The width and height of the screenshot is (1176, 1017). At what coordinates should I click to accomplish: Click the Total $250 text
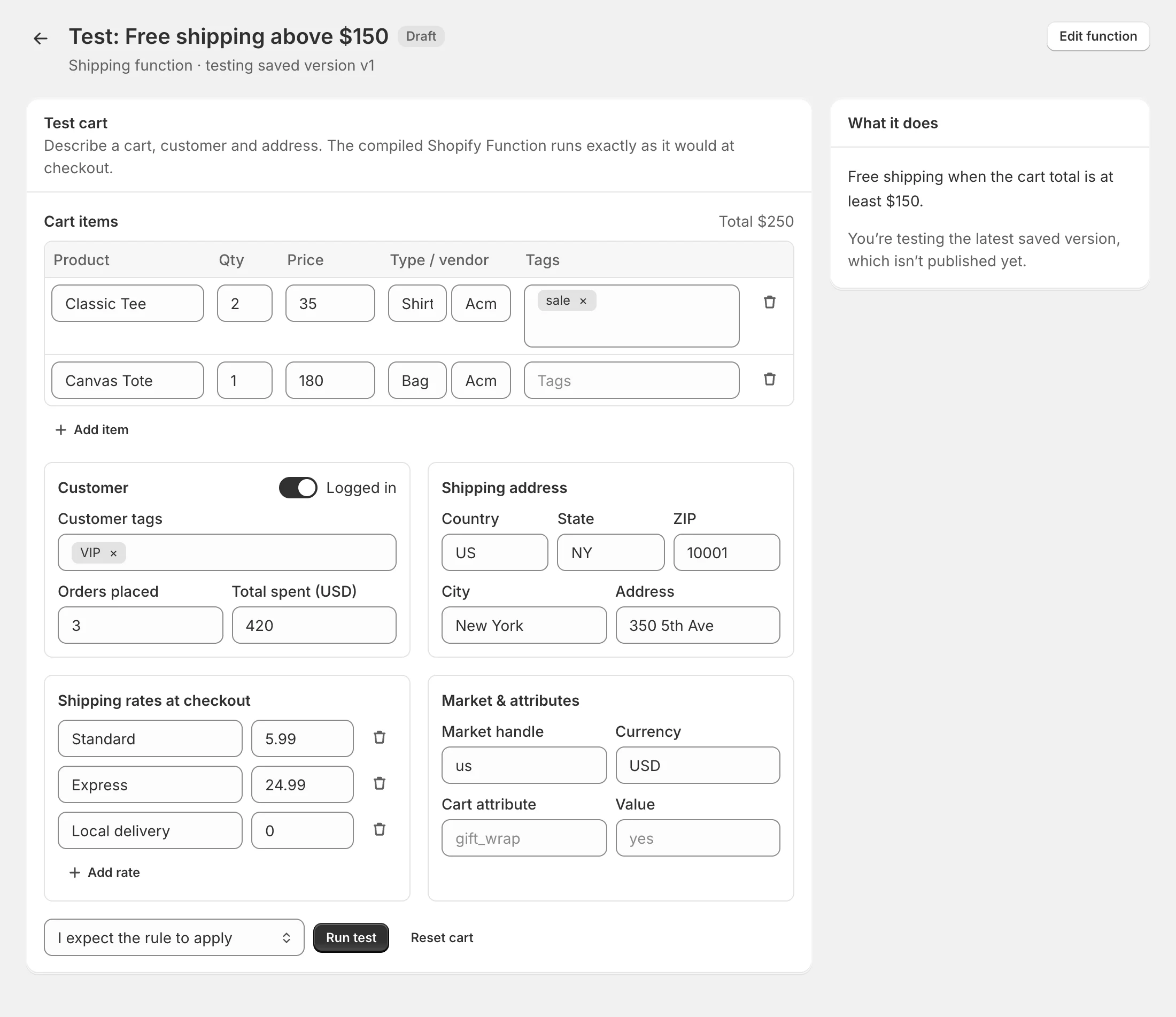point(756,221)
